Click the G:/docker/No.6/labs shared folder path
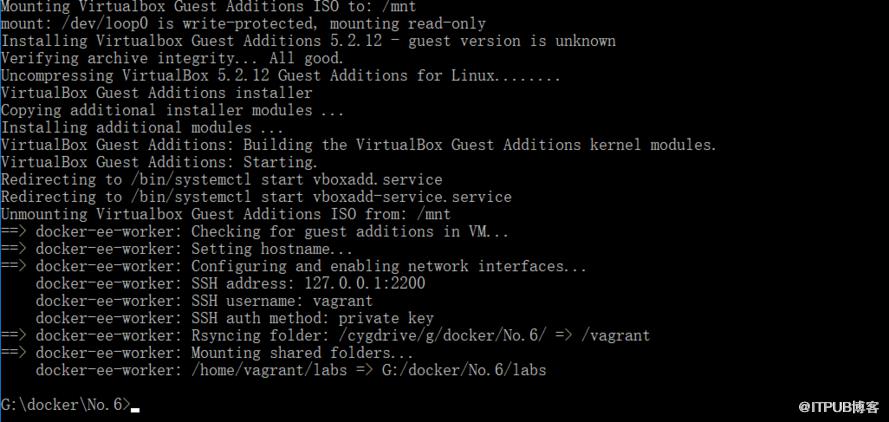This screenshot has width=889, height=422. [464, 370]
